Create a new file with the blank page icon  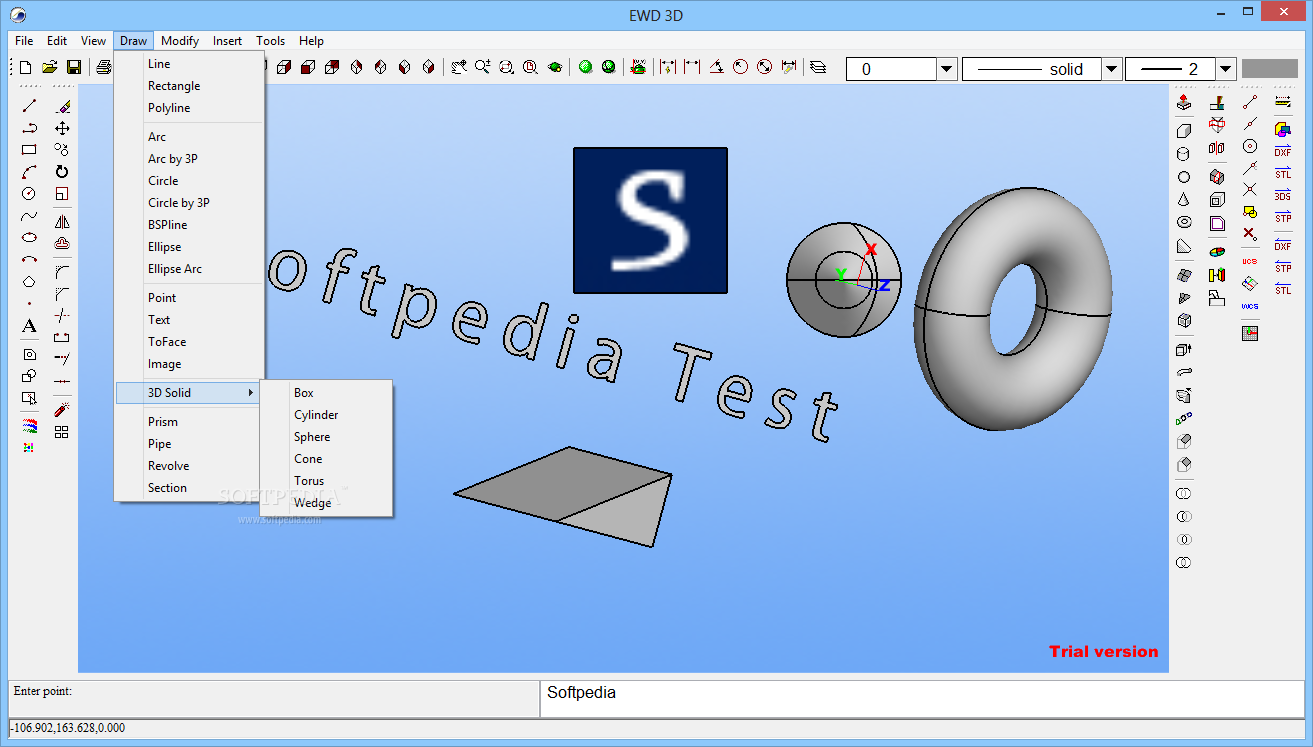click(26, 67)
